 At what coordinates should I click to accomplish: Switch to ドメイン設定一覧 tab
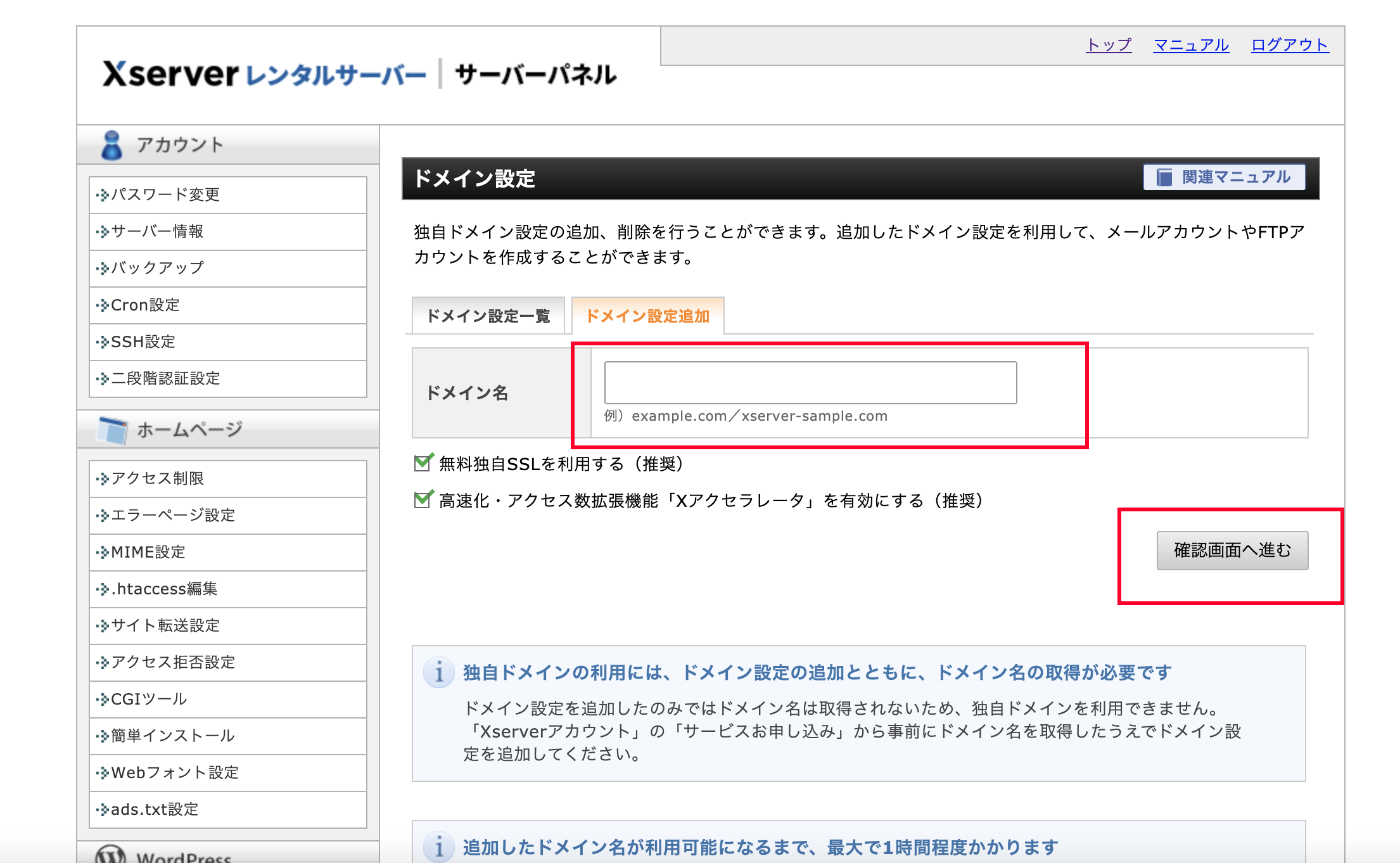(488, 316)
